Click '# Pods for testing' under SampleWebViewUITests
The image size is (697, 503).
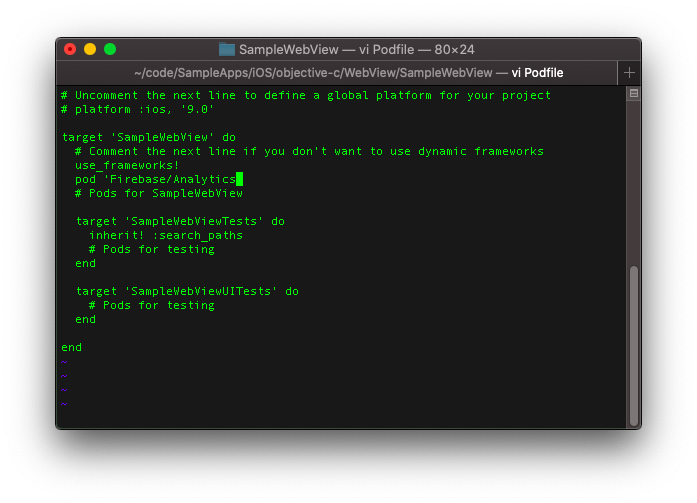152,305
